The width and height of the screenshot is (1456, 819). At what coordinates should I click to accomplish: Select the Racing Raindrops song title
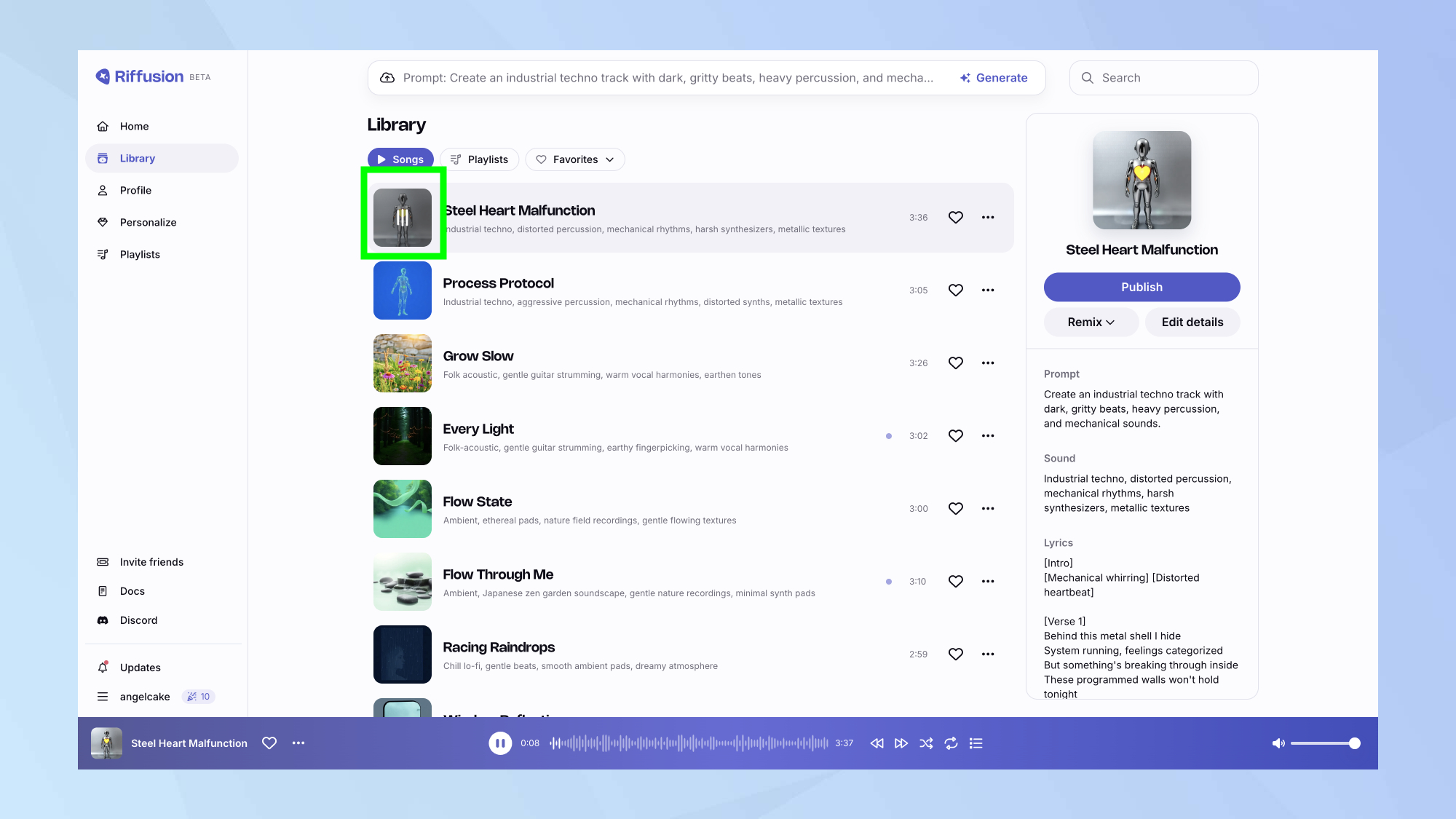pyautogui.click(x=499, y=647)
